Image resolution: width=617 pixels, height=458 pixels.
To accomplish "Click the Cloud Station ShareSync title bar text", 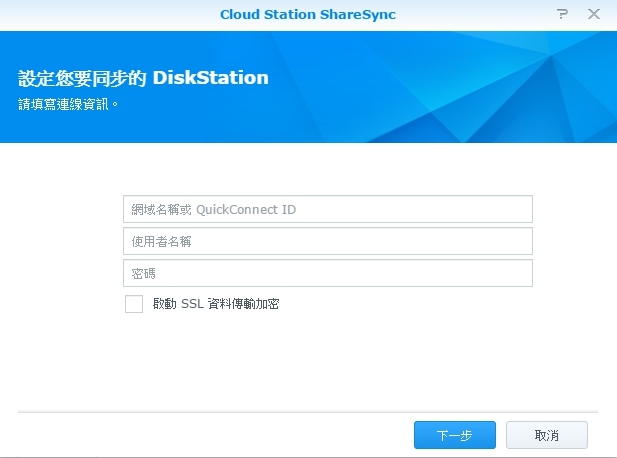I will [x=308, y=14].
